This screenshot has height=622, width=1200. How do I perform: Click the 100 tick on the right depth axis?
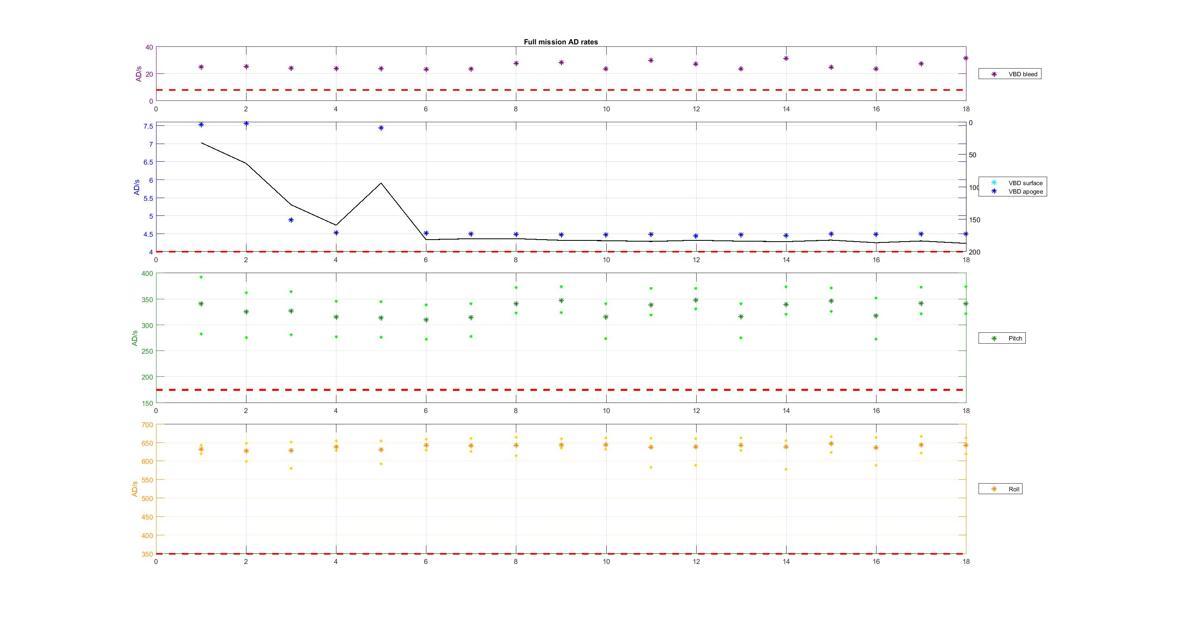975,187
